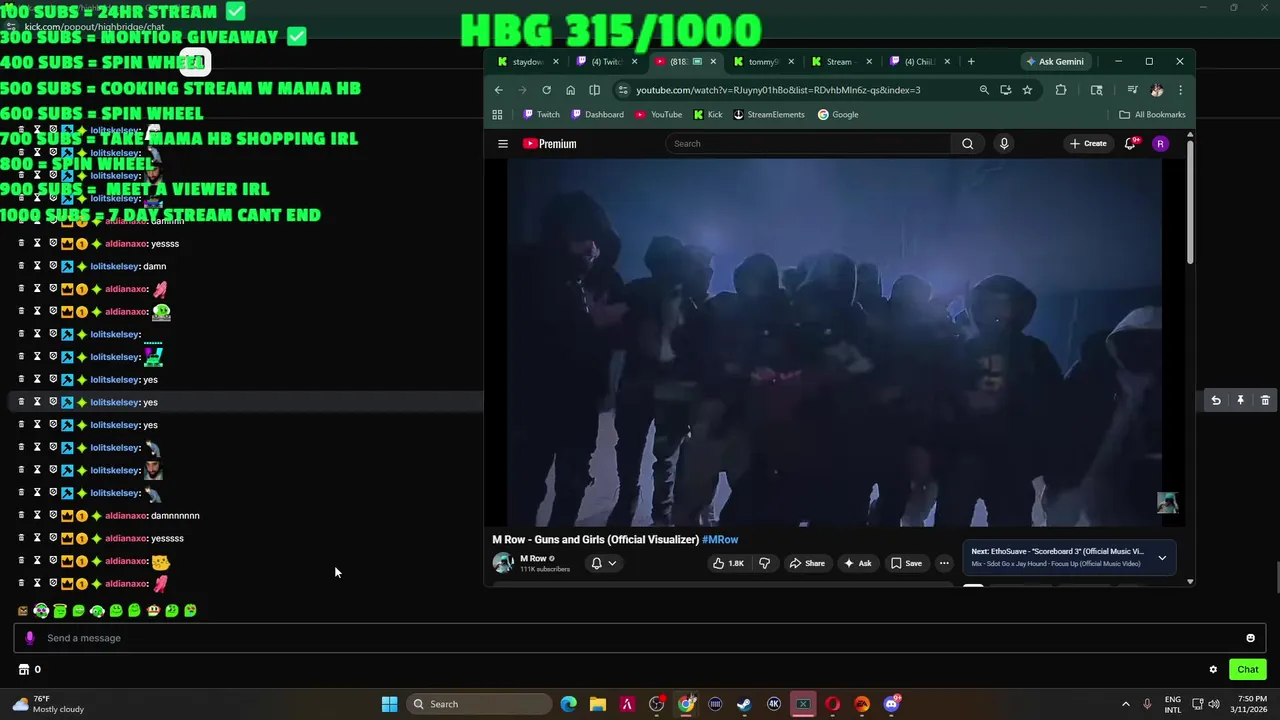Click the pin icon on highlighted message
This screenshot has height=720, width=1280.
pos(1240,400)
